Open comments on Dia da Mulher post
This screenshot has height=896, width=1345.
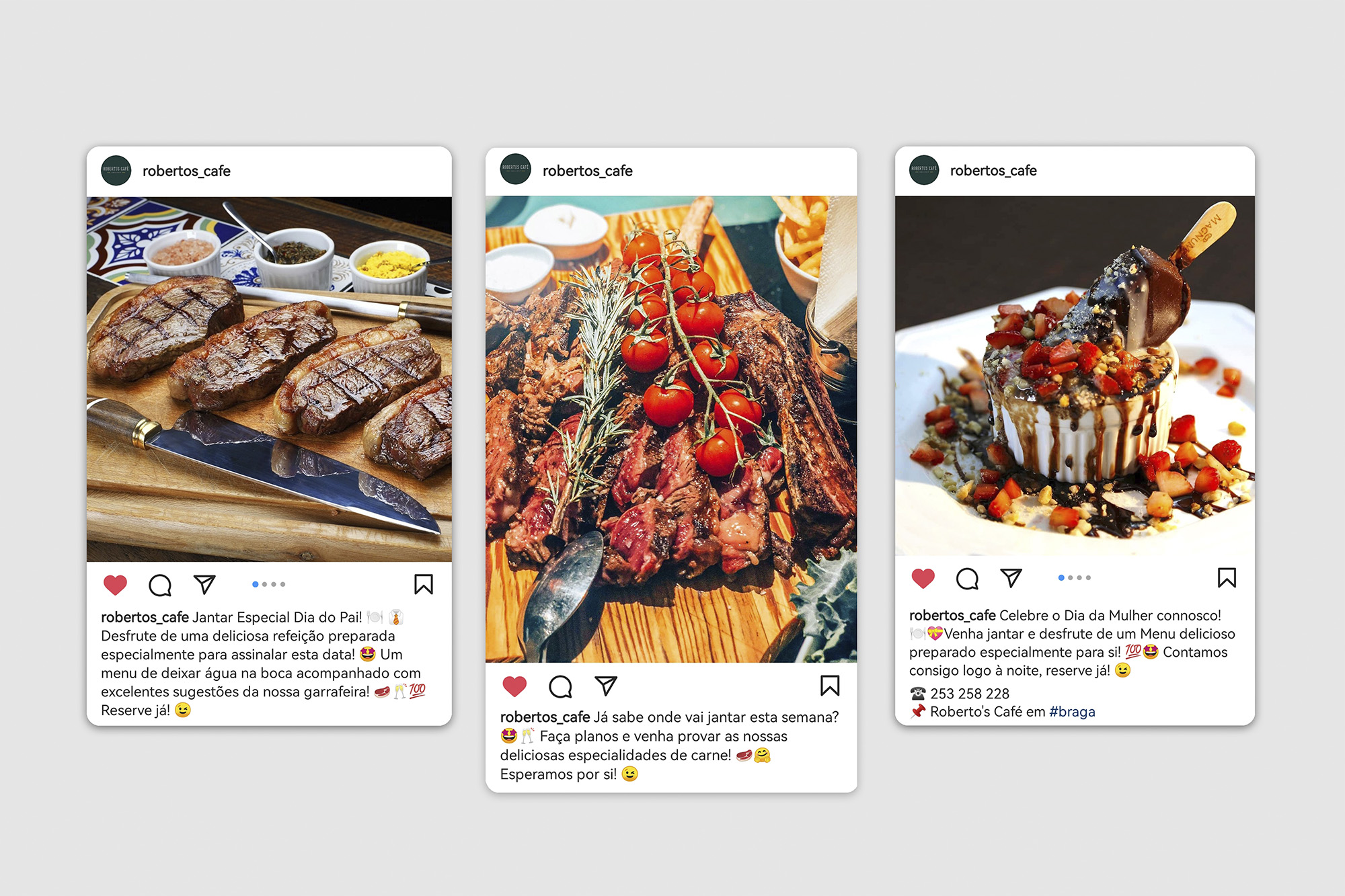pos(967,578)
